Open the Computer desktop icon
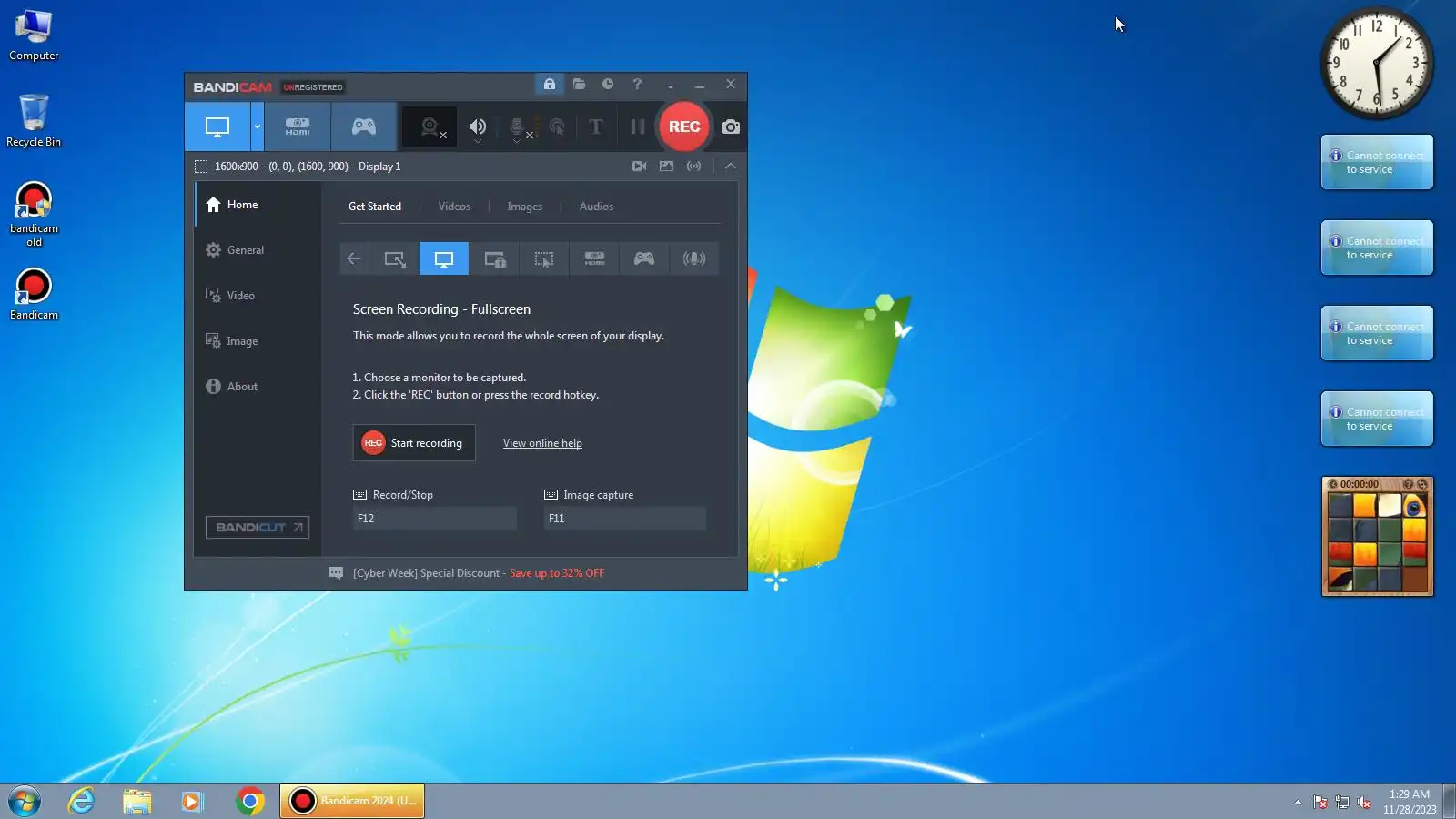Screen dimensions: 1456x819 (x=34, y=35)
